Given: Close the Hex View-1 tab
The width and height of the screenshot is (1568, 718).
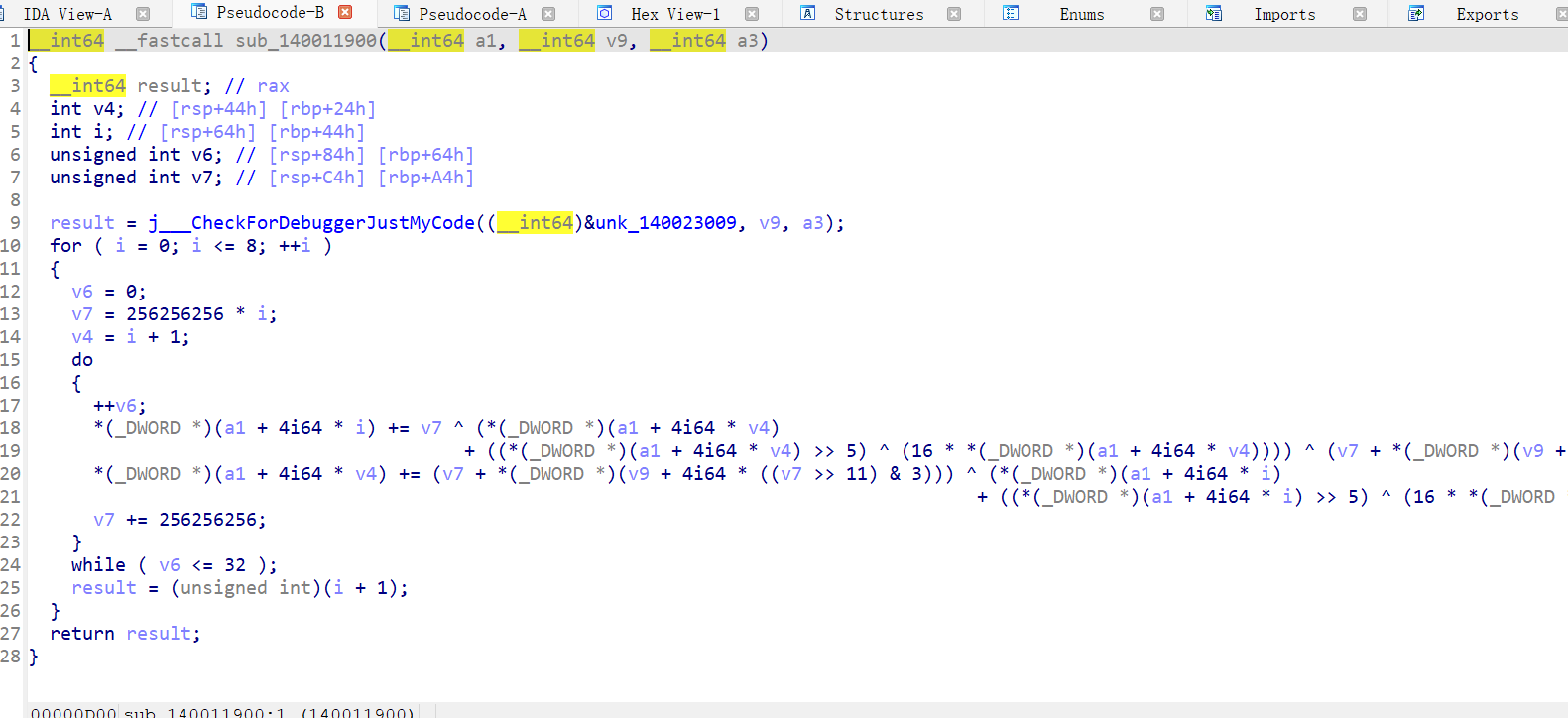Looking at the screenshot, I should point(752,14).
